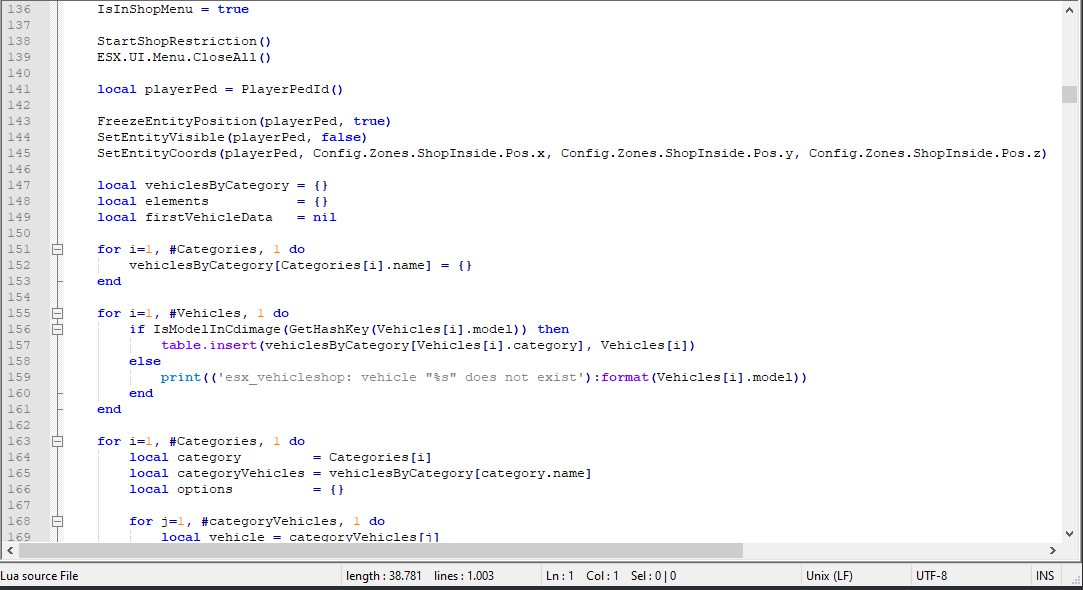Collapse the fold at line 163

[58, 441]
